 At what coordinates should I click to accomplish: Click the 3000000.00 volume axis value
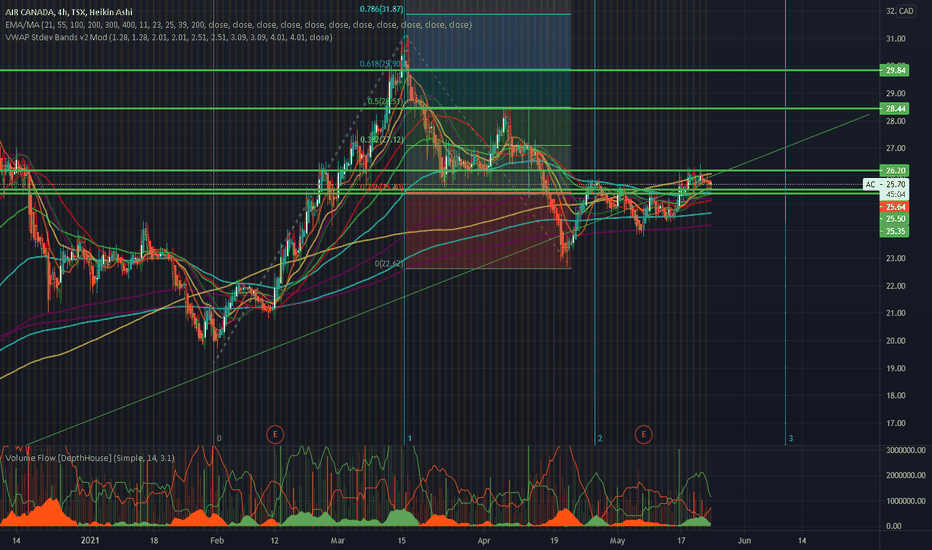[905, 450]
